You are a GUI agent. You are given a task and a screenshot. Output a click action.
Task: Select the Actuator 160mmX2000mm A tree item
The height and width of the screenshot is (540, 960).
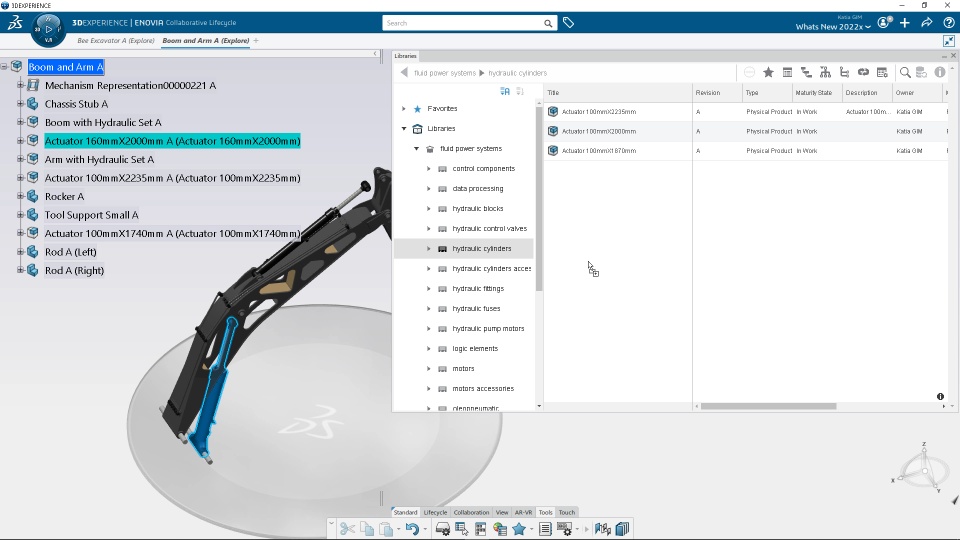pos(172,141)
